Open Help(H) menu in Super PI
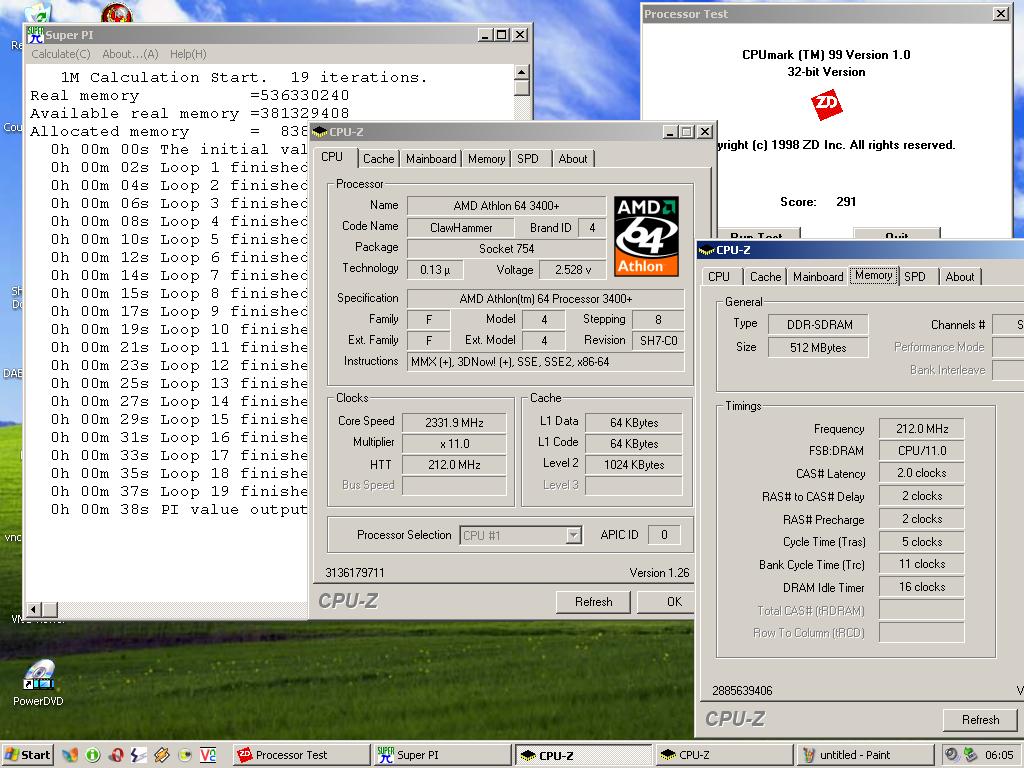The height and width of the screenshot is (768, 1024). [x=188, y=54]
